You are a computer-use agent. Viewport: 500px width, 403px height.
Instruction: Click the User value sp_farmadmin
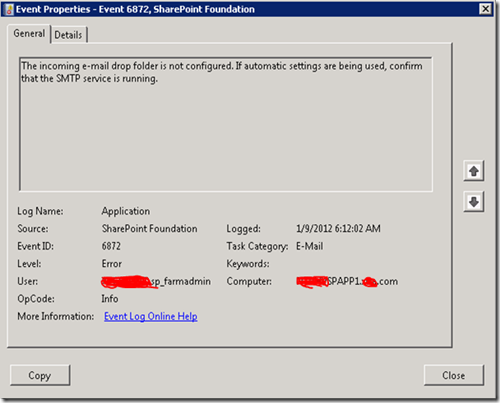[156, 282]
